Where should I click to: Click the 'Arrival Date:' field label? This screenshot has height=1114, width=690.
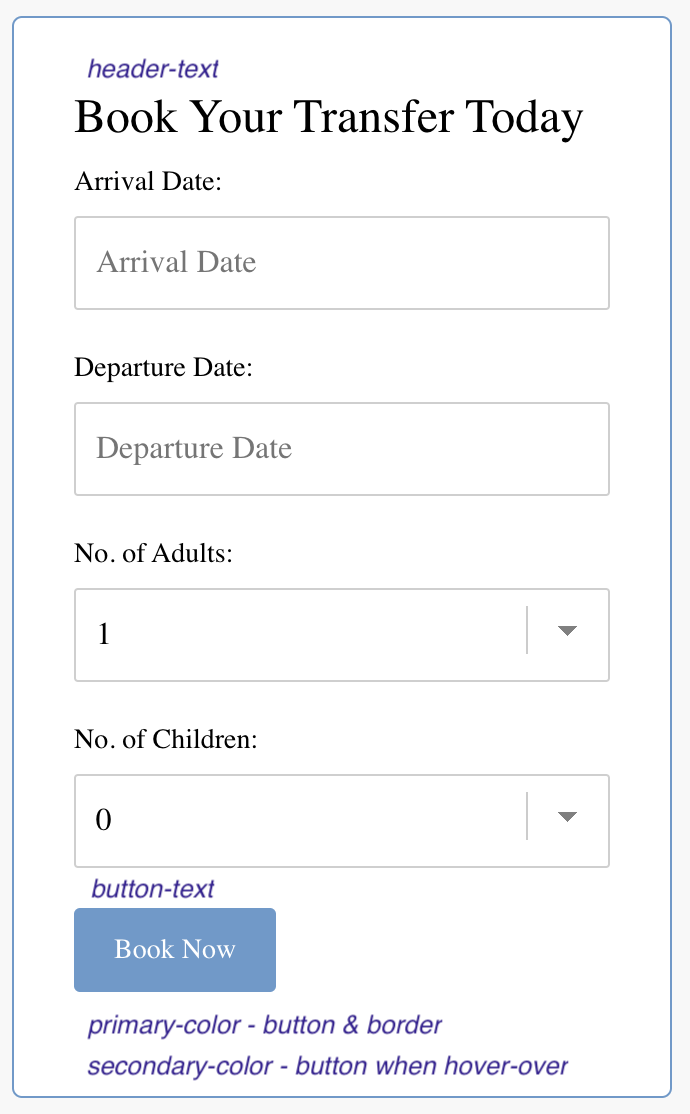[148, 181]
